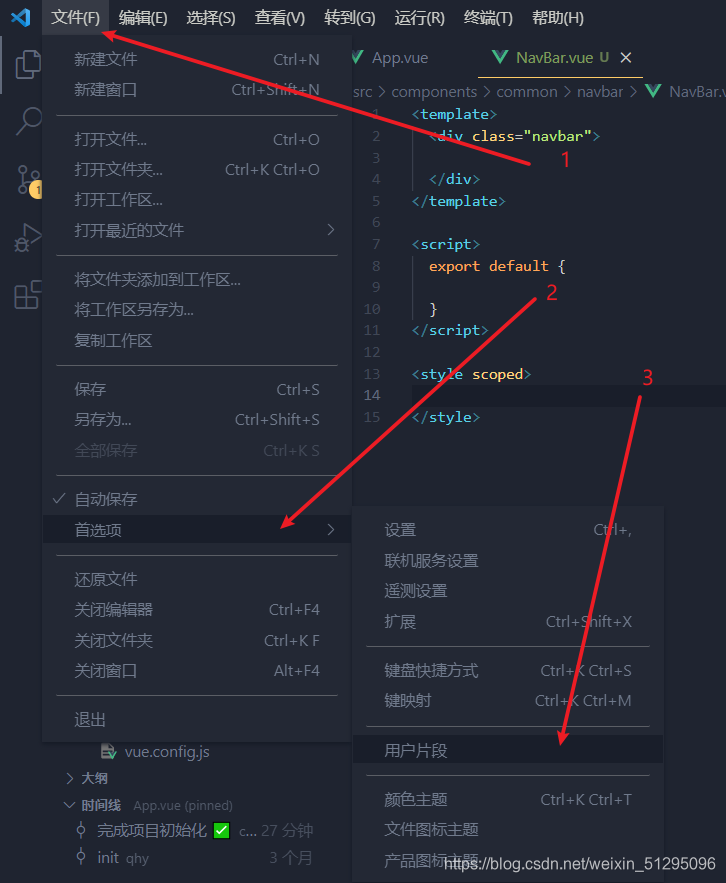
Task: Click the src breadcrumb segment
Action: tap(362, 92)
